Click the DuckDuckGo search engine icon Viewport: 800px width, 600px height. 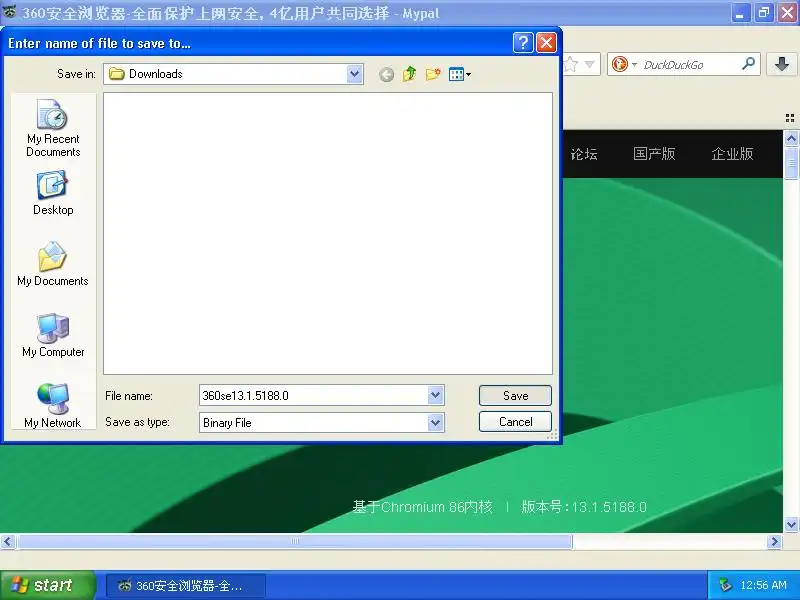click(619, 64)
